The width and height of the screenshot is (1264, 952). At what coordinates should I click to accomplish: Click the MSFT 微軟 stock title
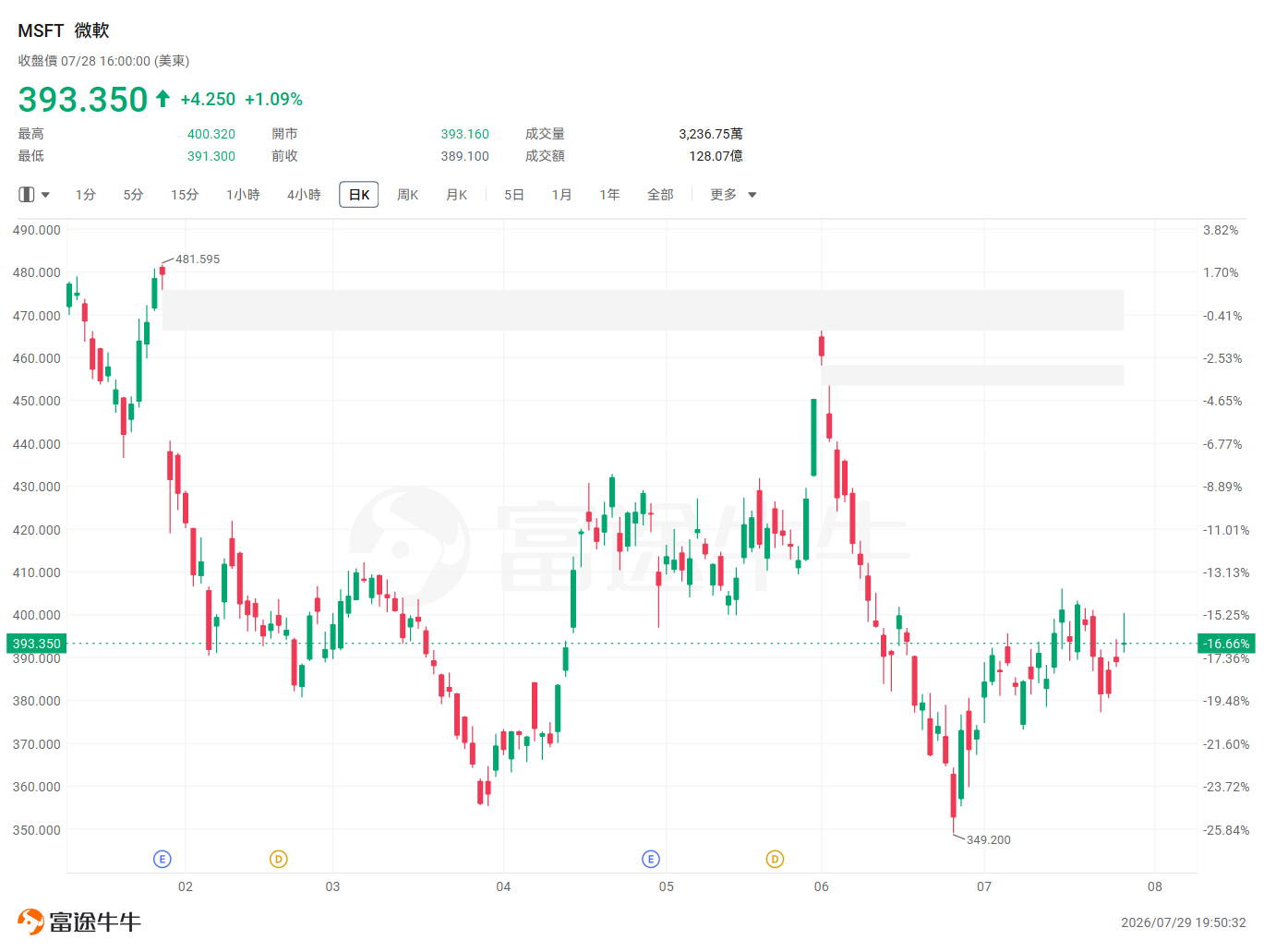tap(64, 30)
